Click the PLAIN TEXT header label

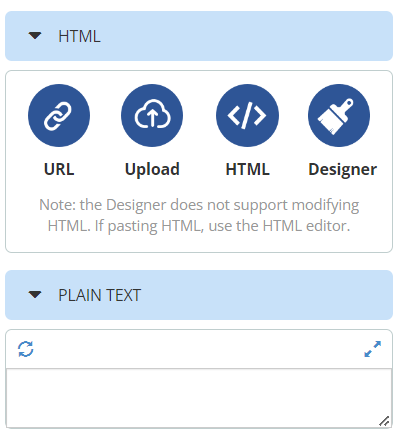(100, 295)
